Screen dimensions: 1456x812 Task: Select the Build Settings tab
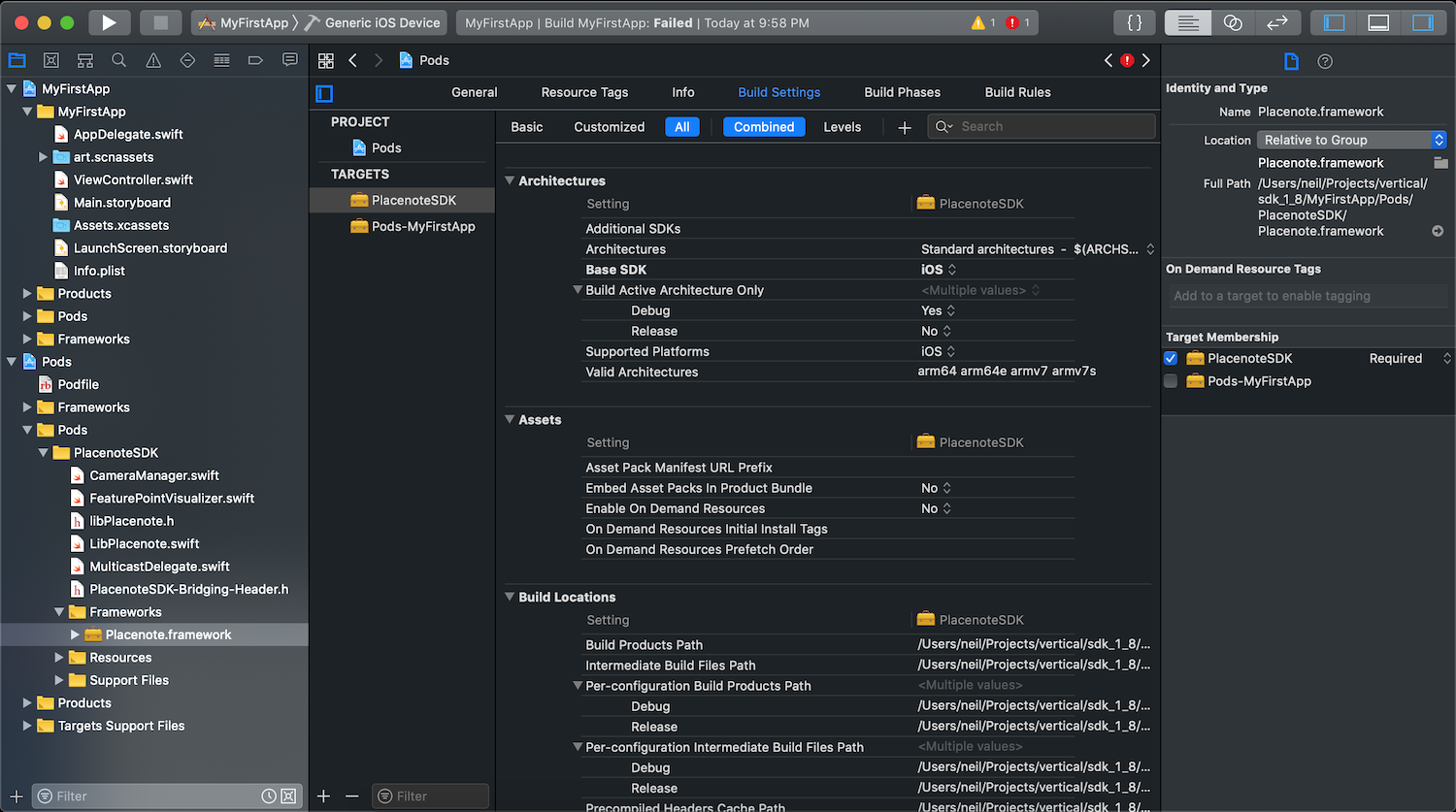pos(779,92)
